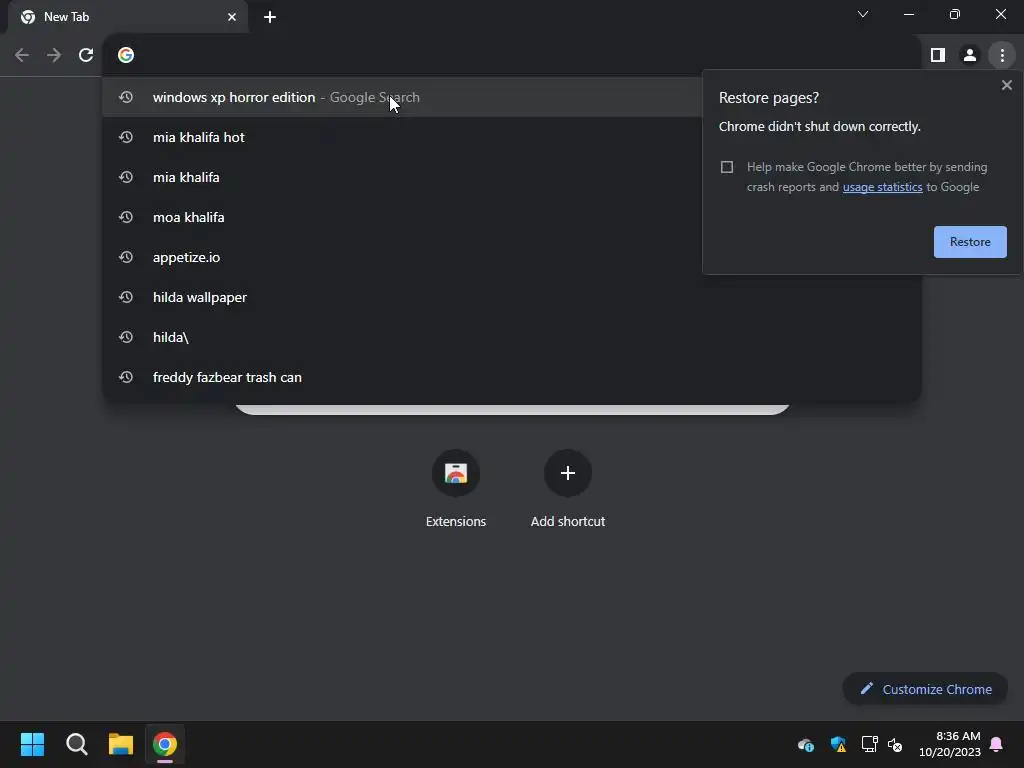Click the Chrome taskbar icon
The image size is (1024, 768).
point(165,744)
